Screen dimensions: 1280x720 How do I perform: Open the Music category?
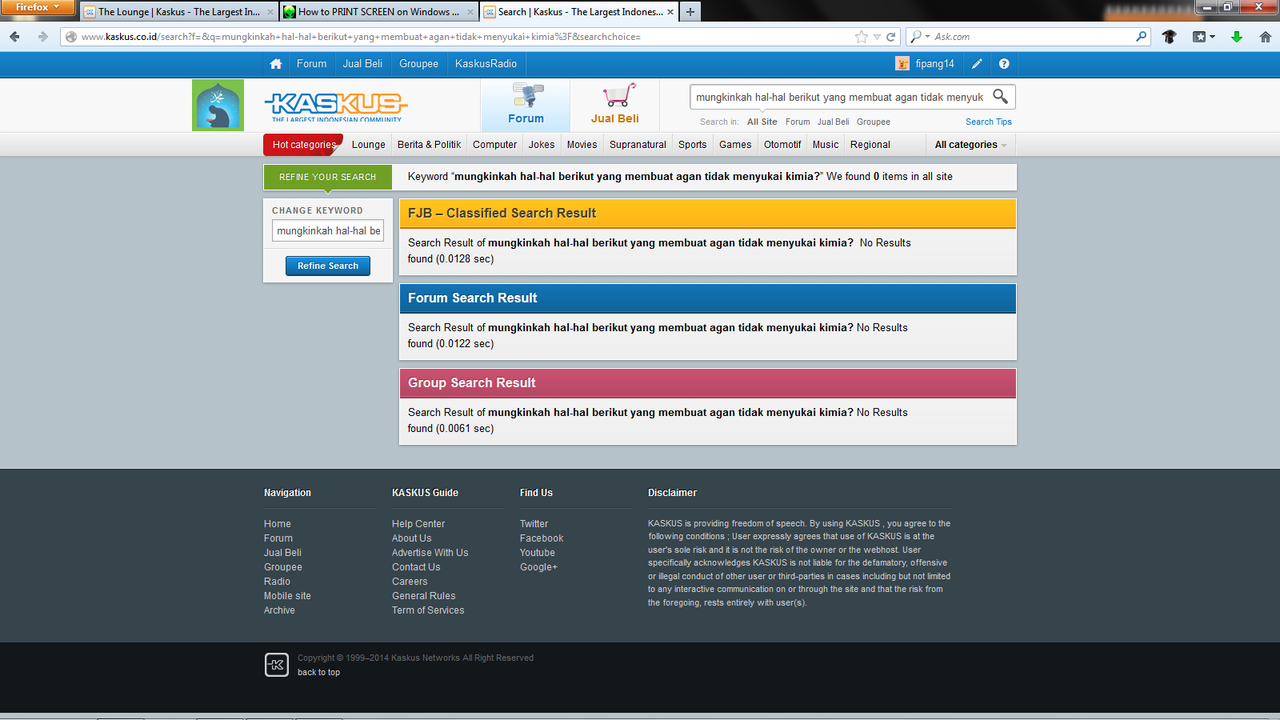tap(826, 145)
